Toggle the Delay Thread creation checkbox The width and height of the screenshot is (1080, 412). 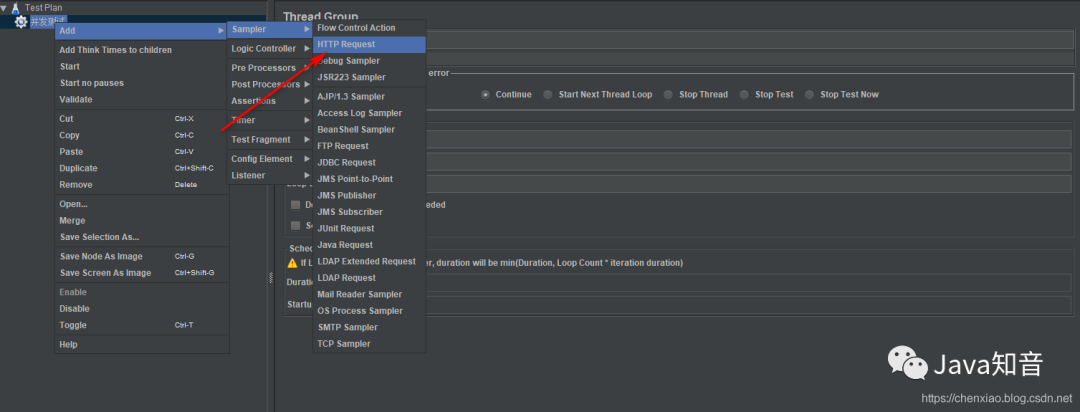tap(295, 205)
